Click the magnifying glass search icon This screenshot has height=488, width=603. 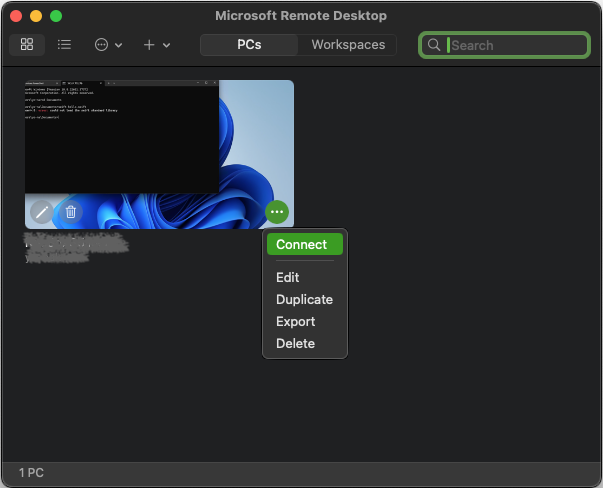(434, 45)
